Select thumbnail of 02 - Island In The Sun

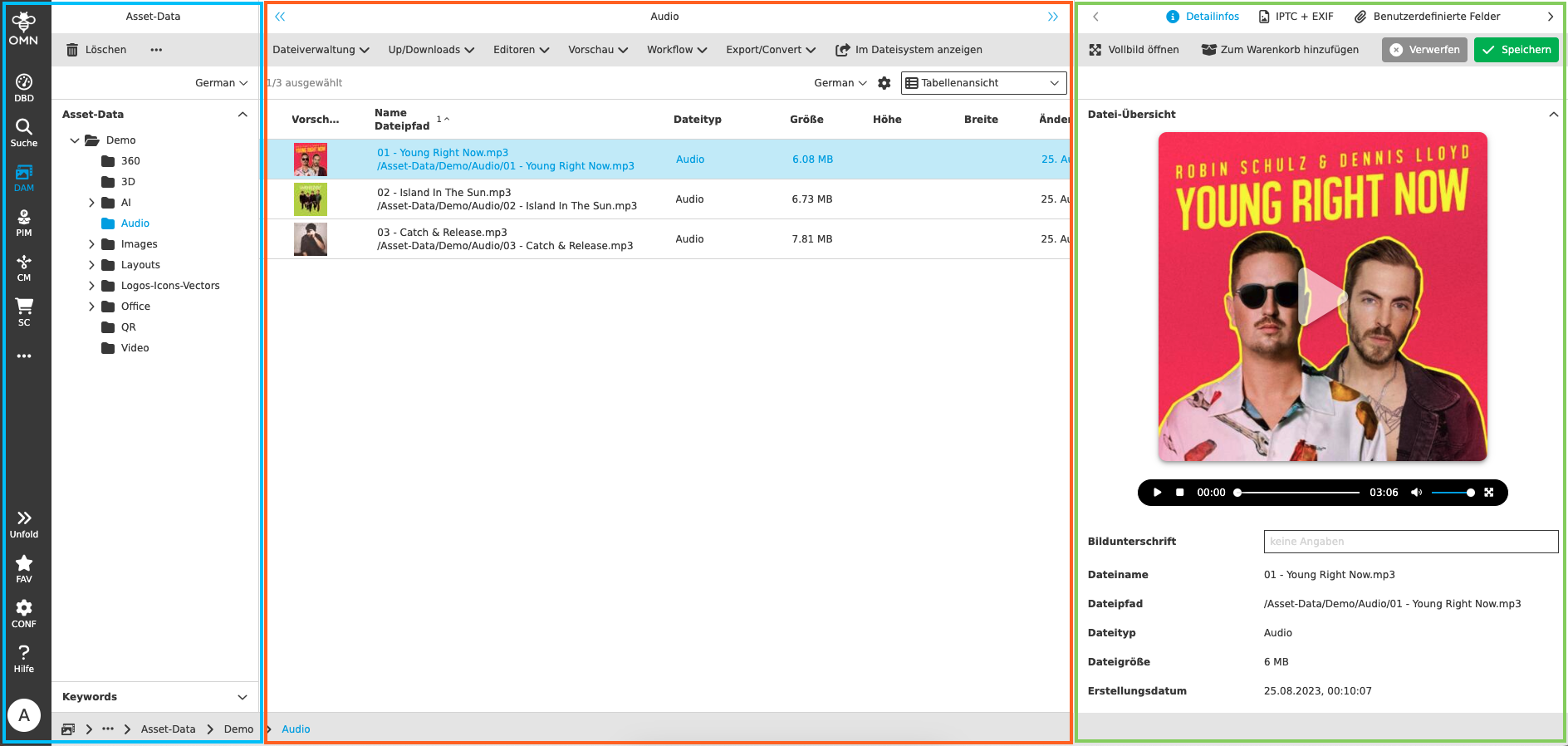click(311, 199)
